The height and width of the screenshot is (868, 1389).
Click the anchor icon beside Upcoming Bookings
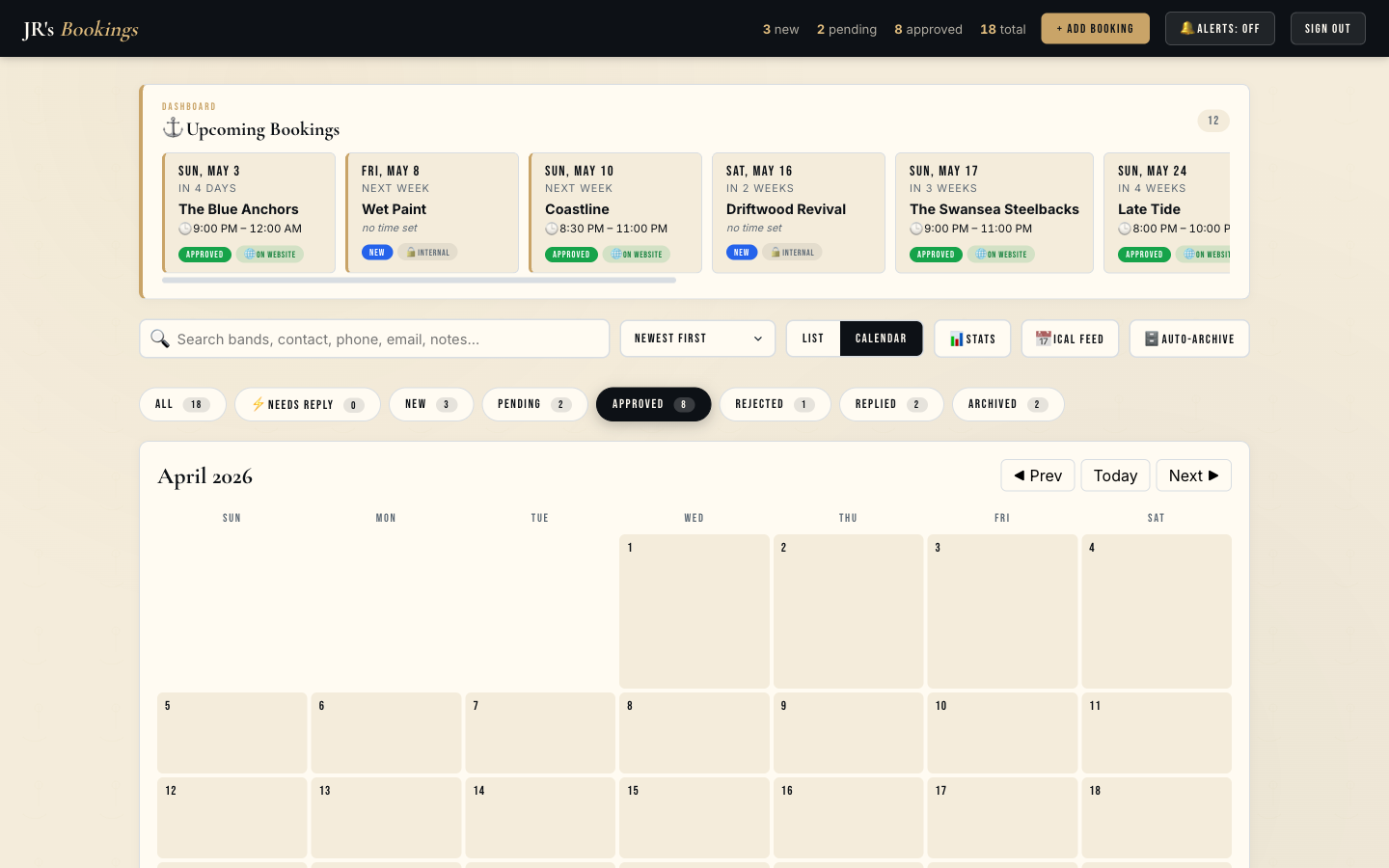pyautogui.click(x=172, y=126)
